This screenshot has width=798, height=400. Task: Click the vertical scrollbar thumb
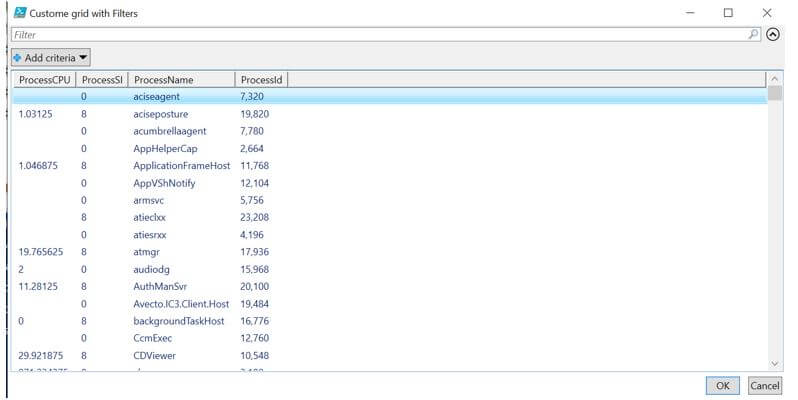coord(775,93)
